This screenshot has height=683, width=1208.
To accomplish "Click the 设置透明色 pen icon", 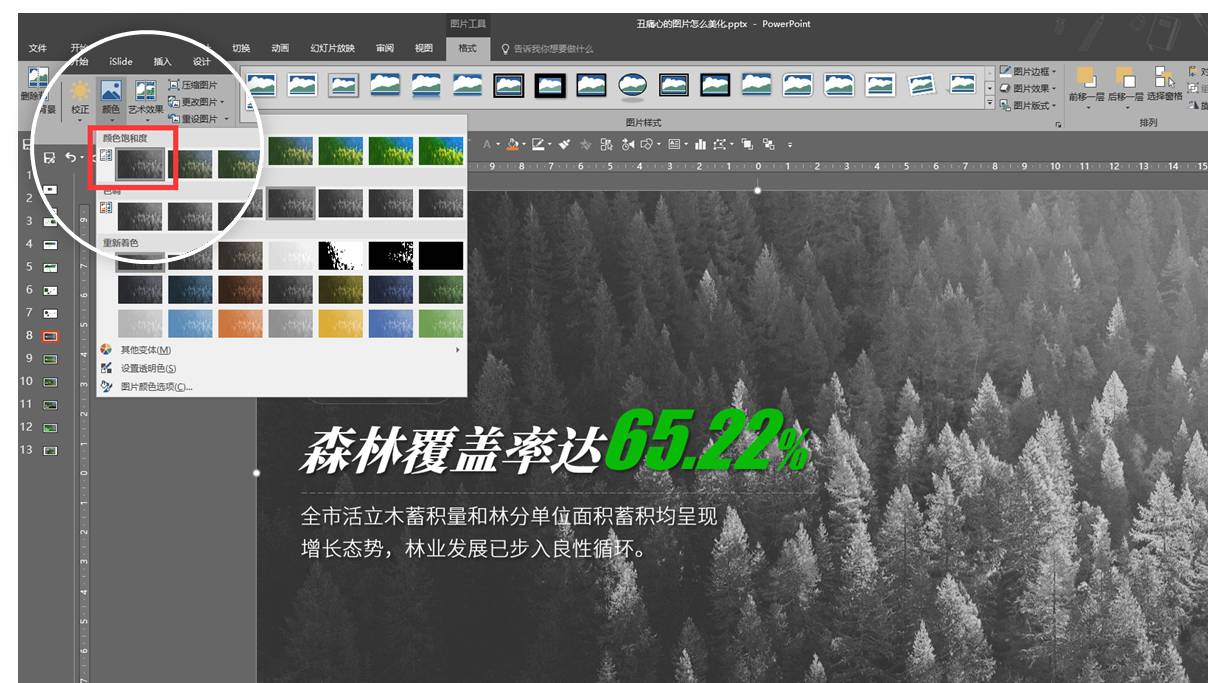I will [x=106, y=368].
